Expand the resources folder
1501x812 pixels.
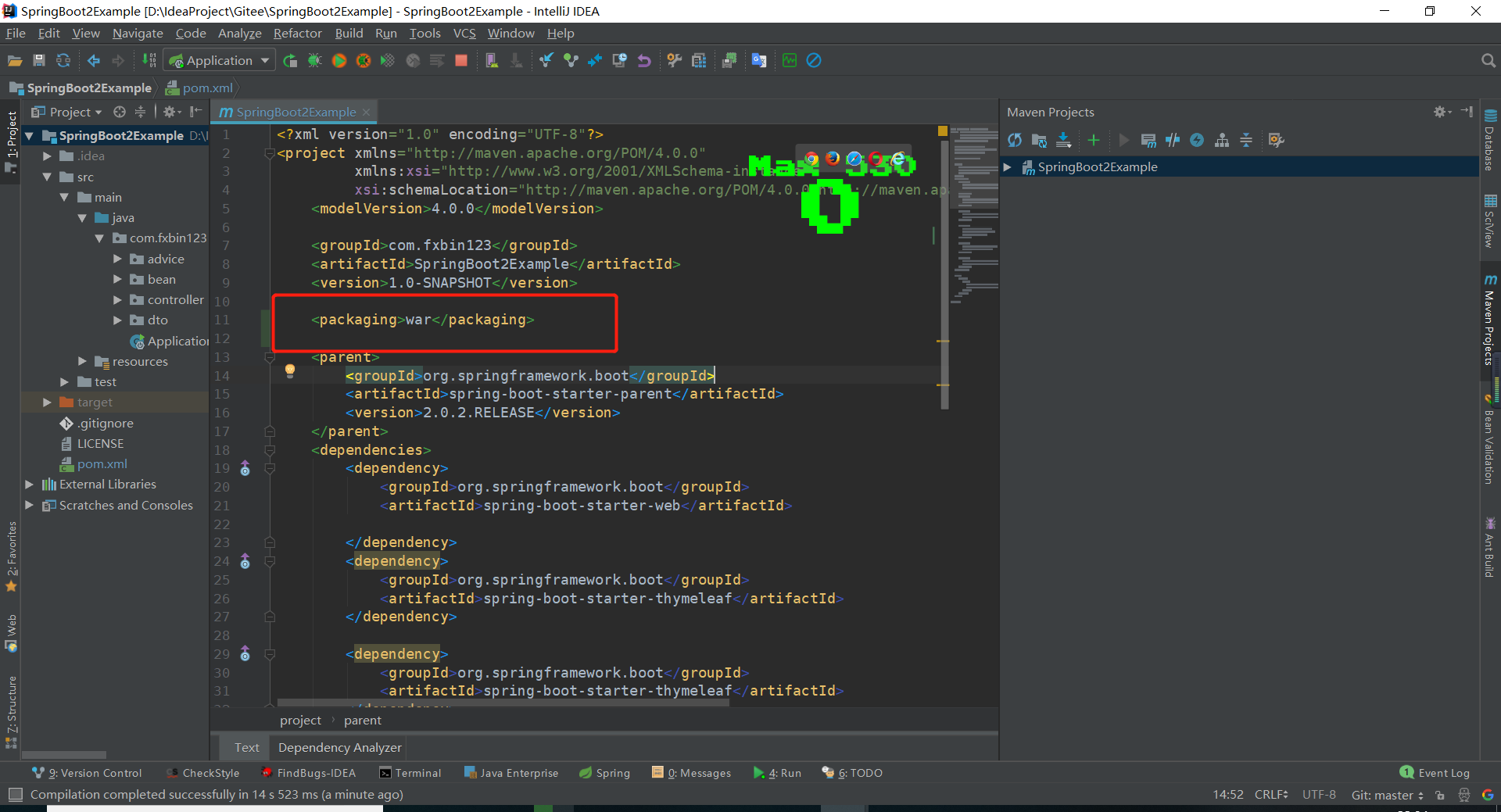pos(82,361)
